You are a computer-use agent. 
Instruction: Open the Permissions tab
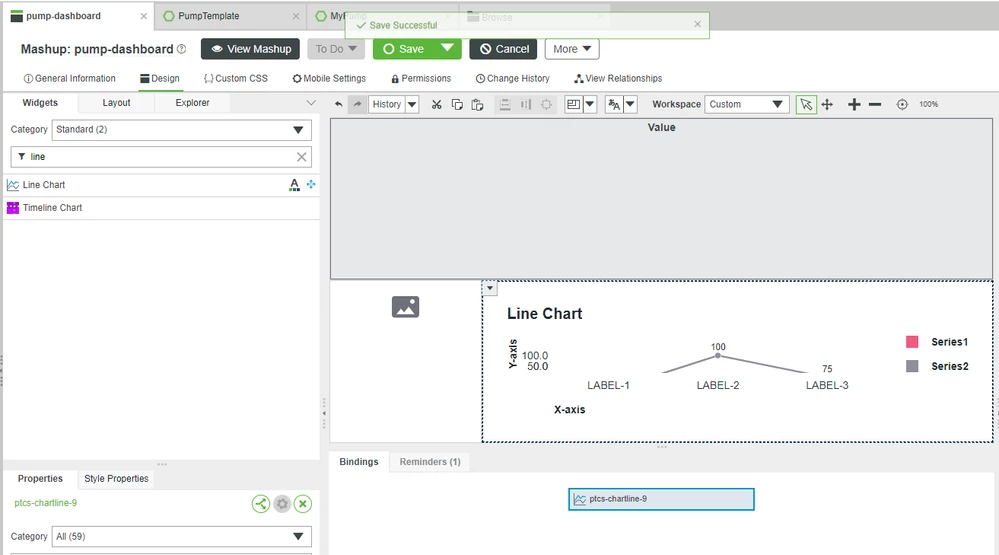coord(421,78)
